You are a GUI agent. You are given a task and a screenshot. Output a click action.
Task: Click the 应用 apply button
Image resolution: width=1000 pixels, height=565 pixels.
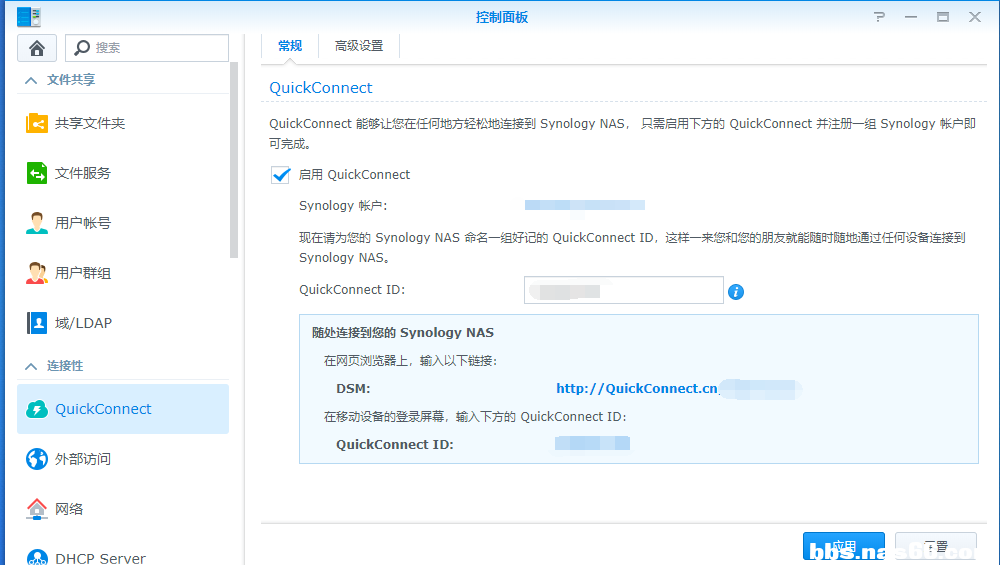(x=843, y=546)
